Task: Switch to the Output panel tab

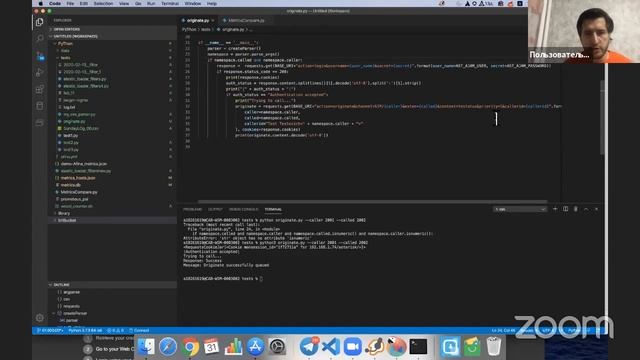Action: [x=215, y=209]
